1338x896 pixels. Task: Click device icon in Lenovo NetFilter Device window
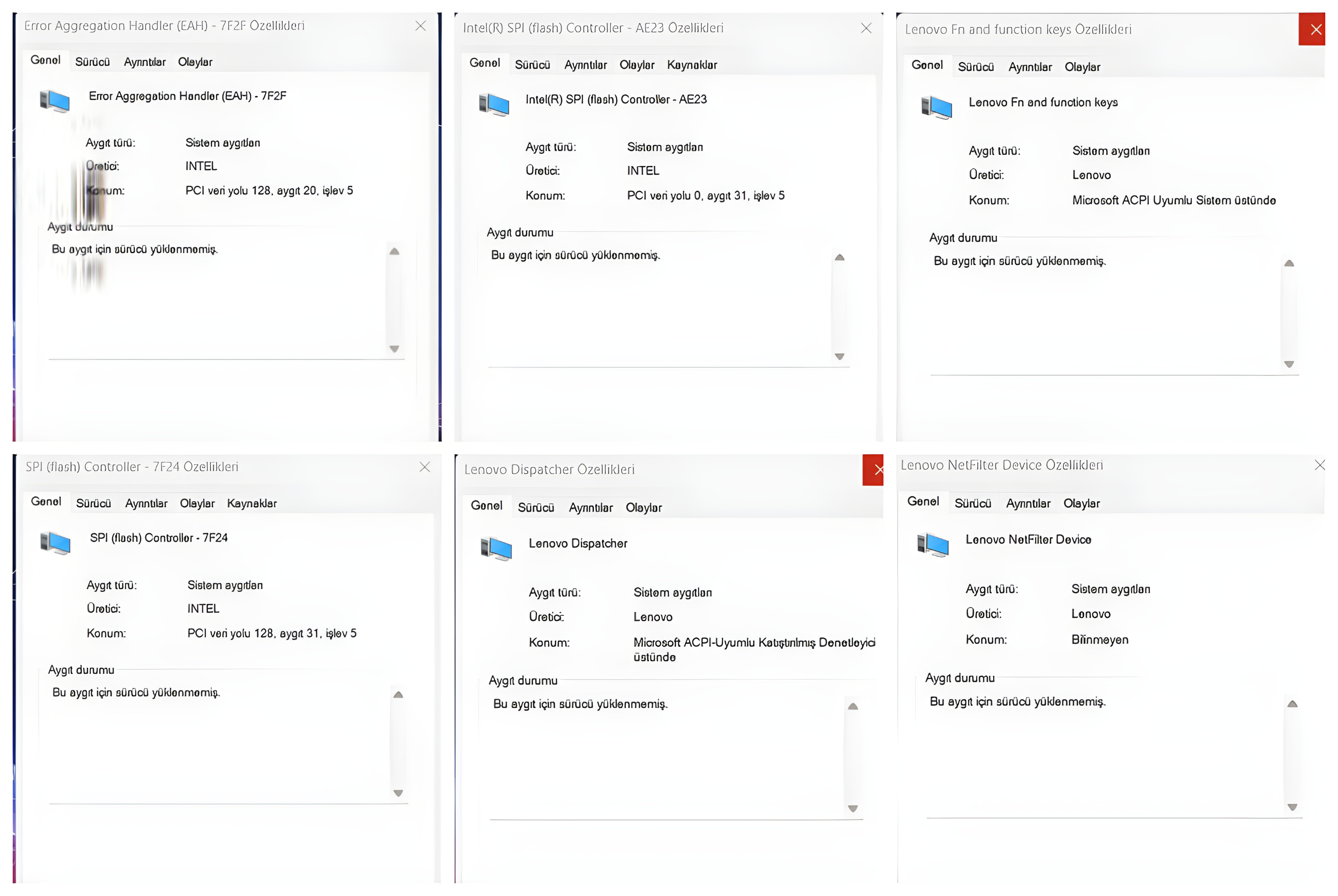click(x=933, y=545)
